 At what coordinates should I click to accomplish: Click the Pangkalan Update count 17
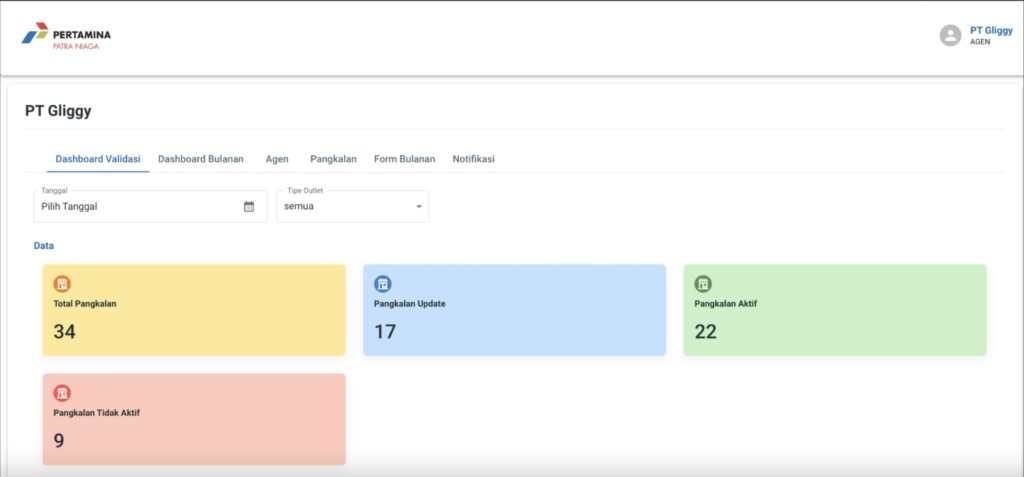click(x=386, y=332)
